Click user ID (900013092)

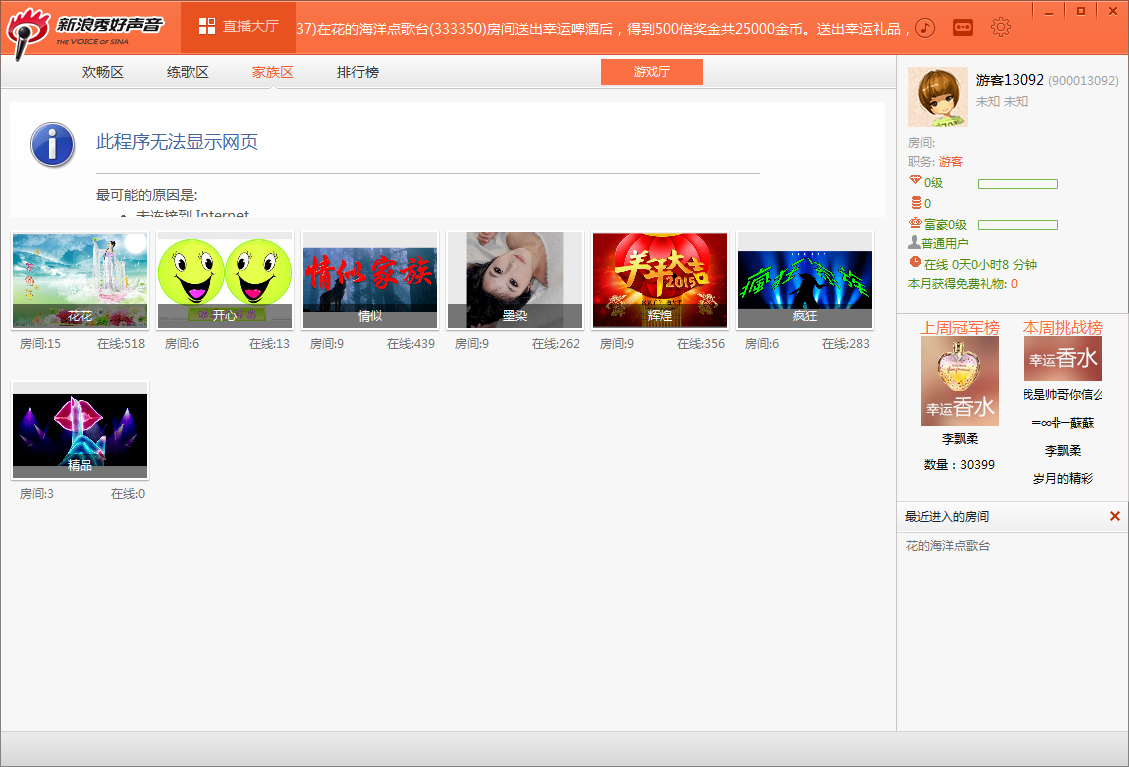[1083, 81]
